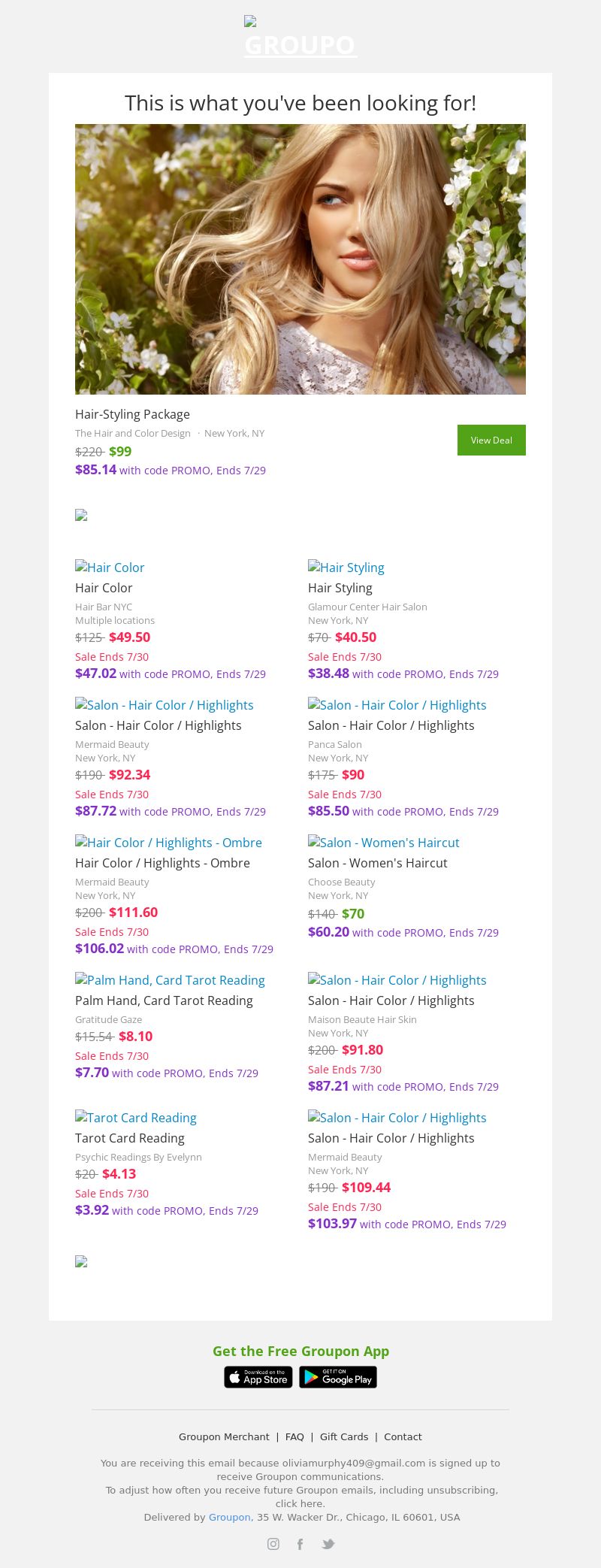Open the Twitter bird icon

pyautogui.click(x=328, y=1544)
